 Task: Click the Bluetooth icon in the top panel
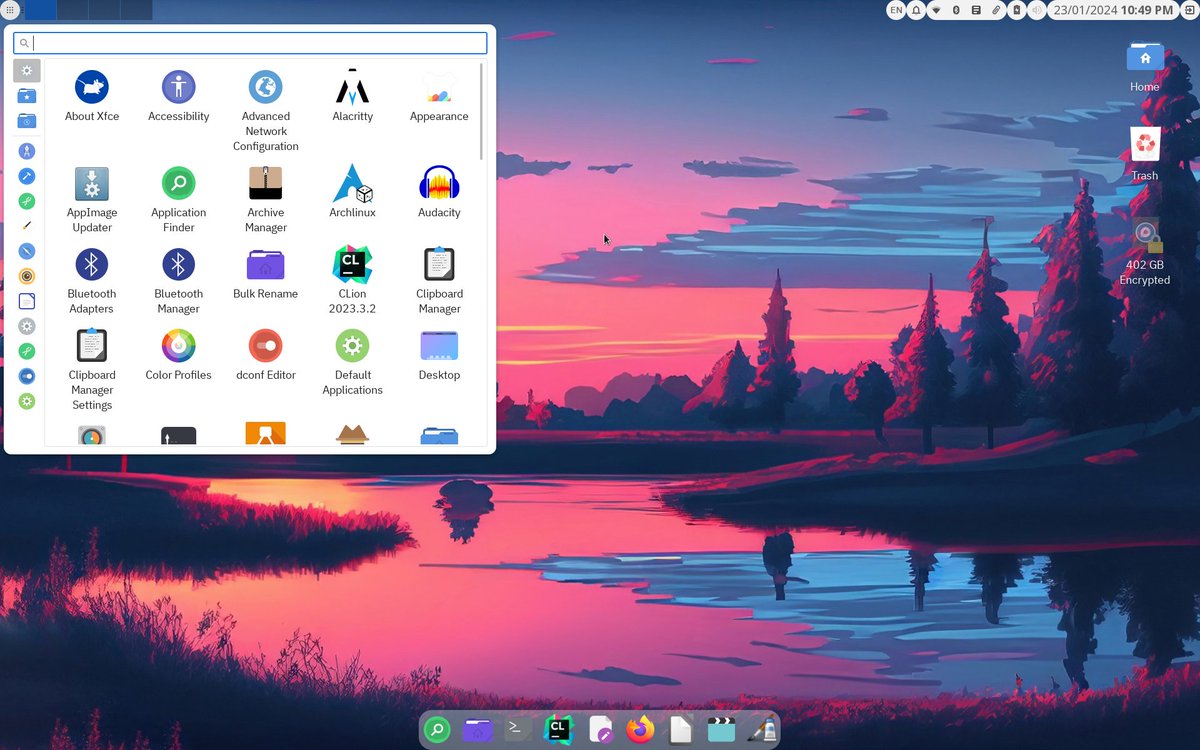tap(956, 10)
